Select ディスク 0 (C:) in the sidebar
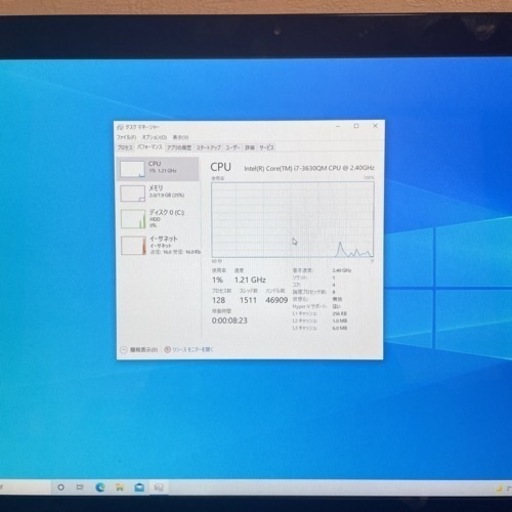Viewport: 512px width, 512px height. click(159, 218)
